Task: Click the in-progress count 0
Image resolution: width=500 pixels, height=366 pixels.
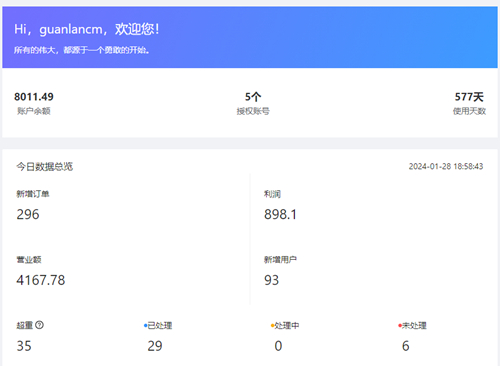Action: click(x=278, y=346)
